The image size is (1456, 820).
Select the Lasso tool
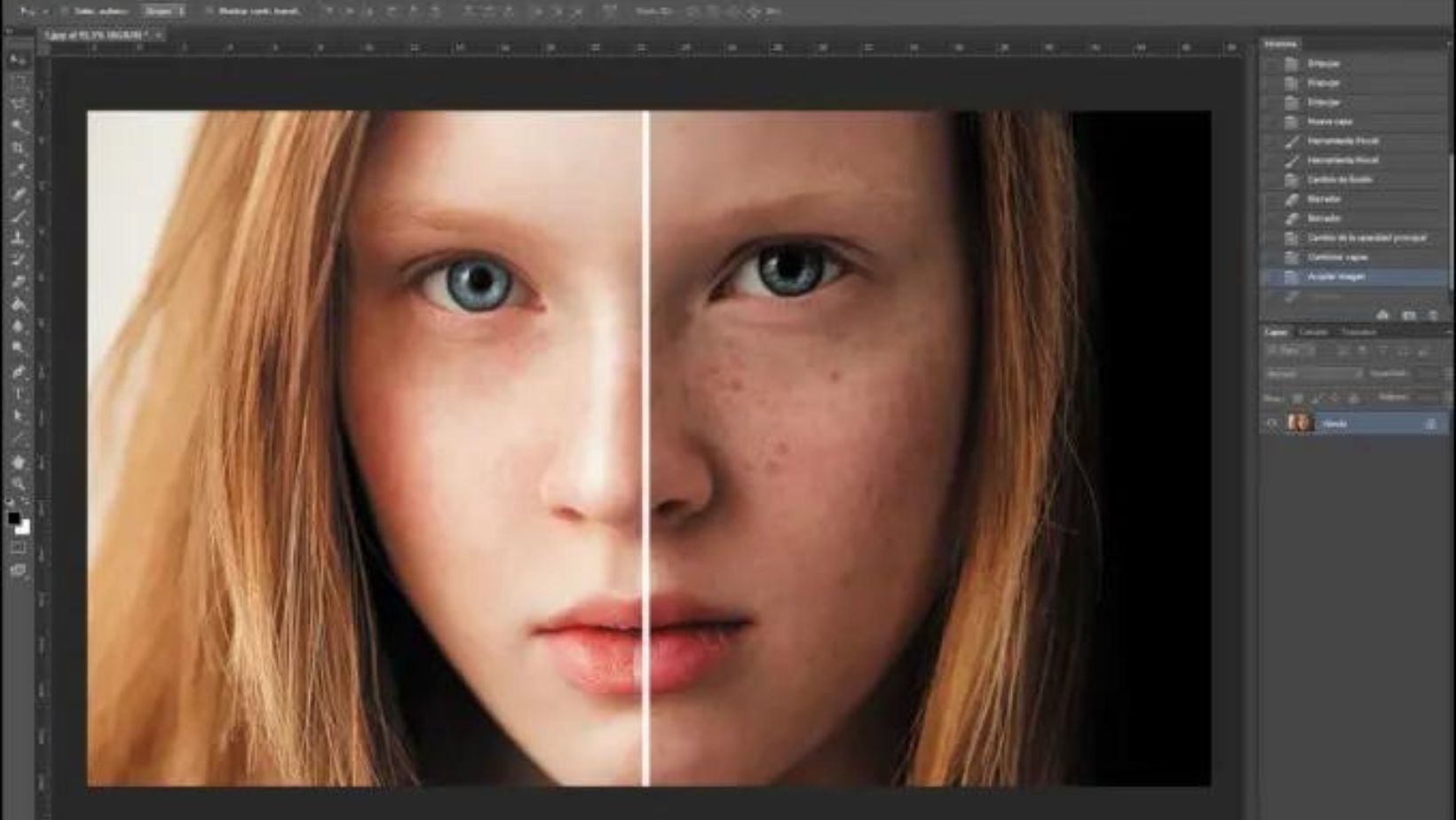pyautogui.click(x=18, y=104)
